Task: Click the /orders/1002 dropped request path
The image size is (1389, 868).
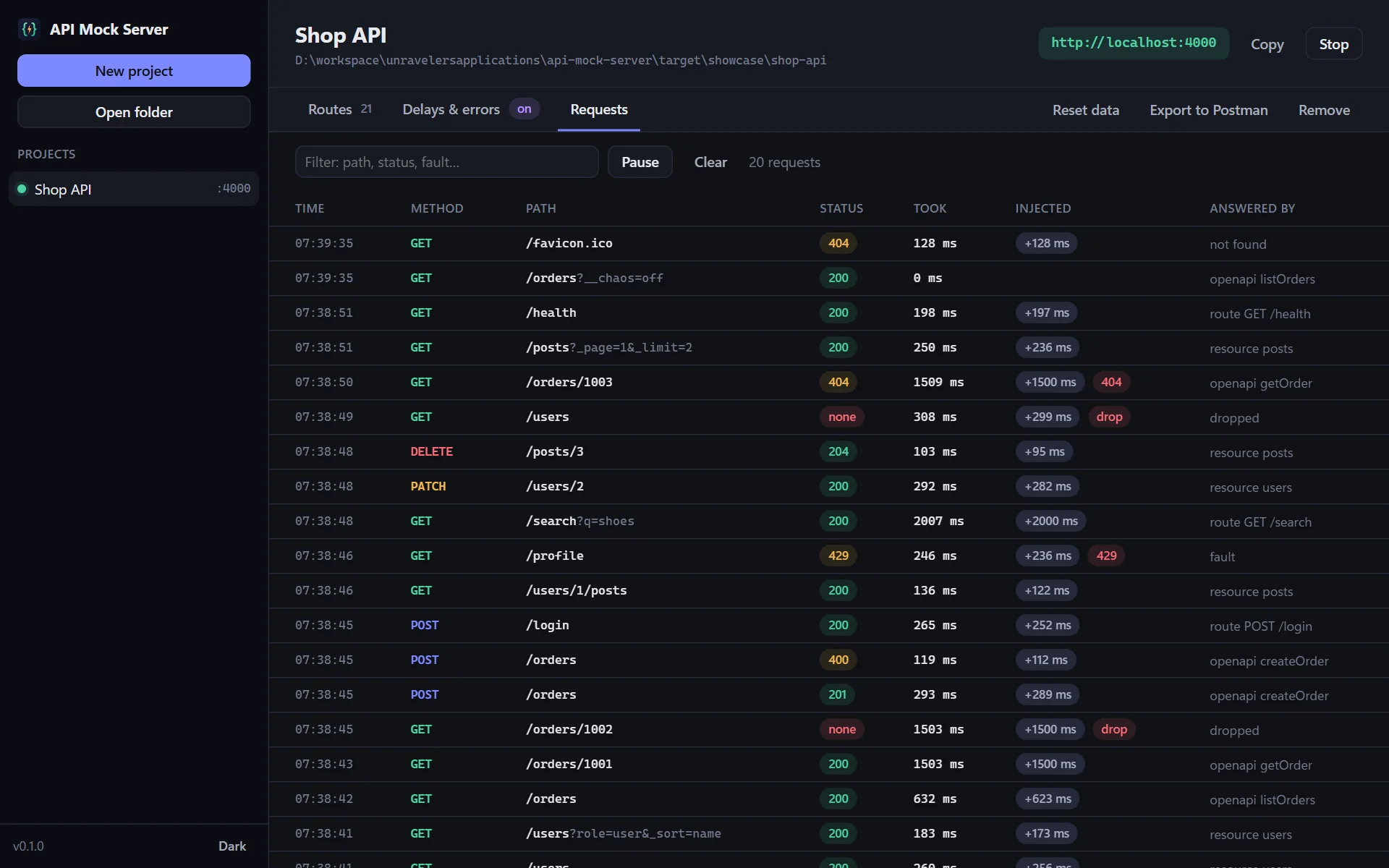Action: (x=569, y=729)
